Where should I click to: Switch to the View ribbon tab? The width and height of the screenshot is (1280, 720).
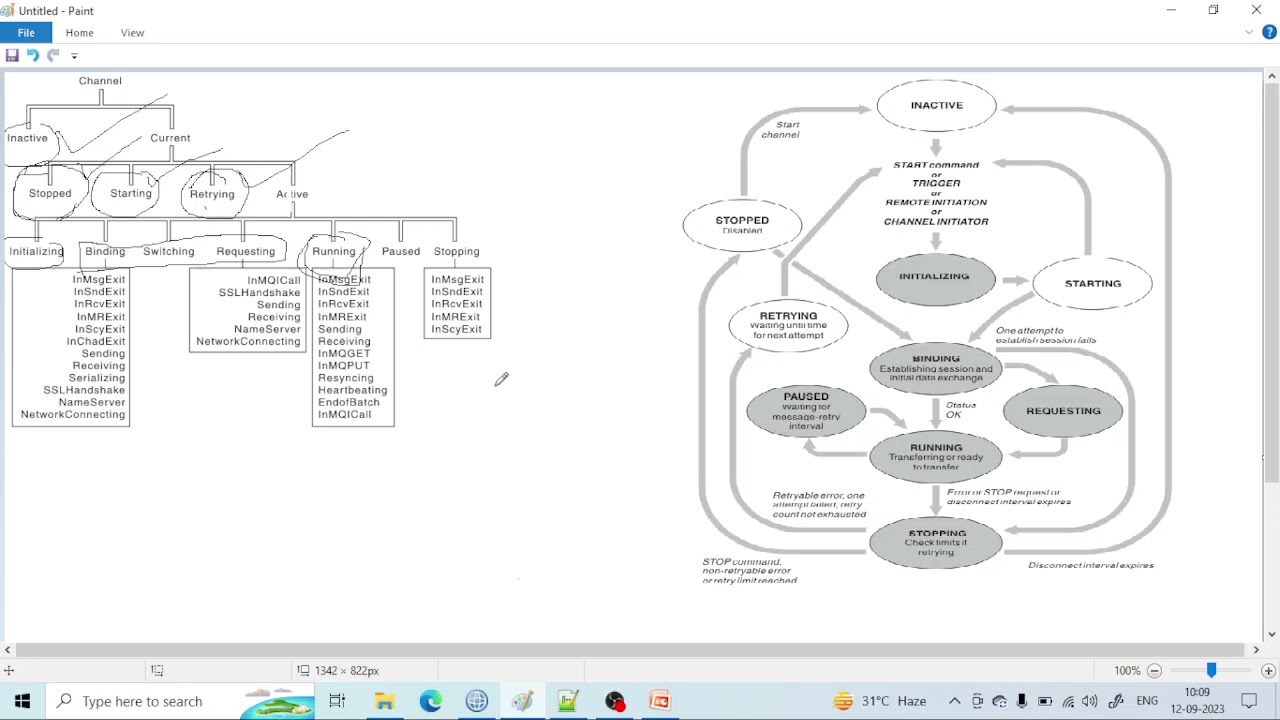pyautogui.click(x=133, y=33)
